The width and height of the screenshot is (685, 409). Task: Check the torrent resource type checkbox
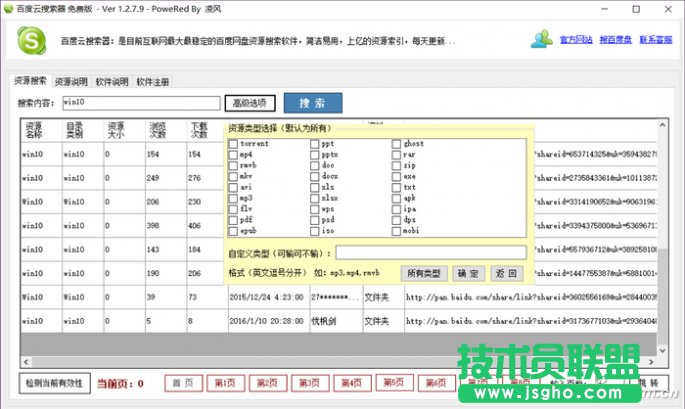coord(233,144)
